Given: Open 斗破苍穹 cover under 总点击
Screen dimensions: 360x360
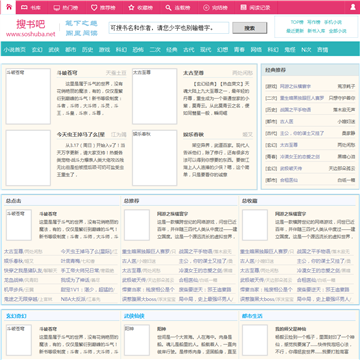Looking at the screenshot, I should click(x=19, y=225).
